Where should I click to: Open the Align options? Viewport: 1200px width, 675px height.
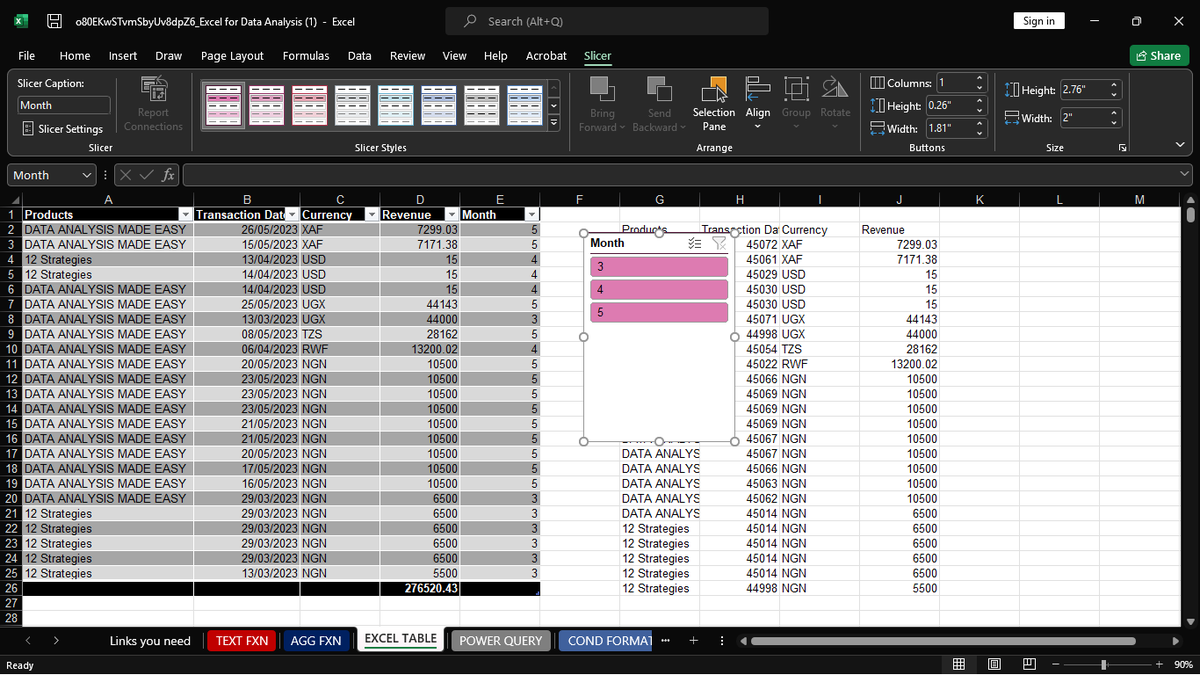(757, 105)
